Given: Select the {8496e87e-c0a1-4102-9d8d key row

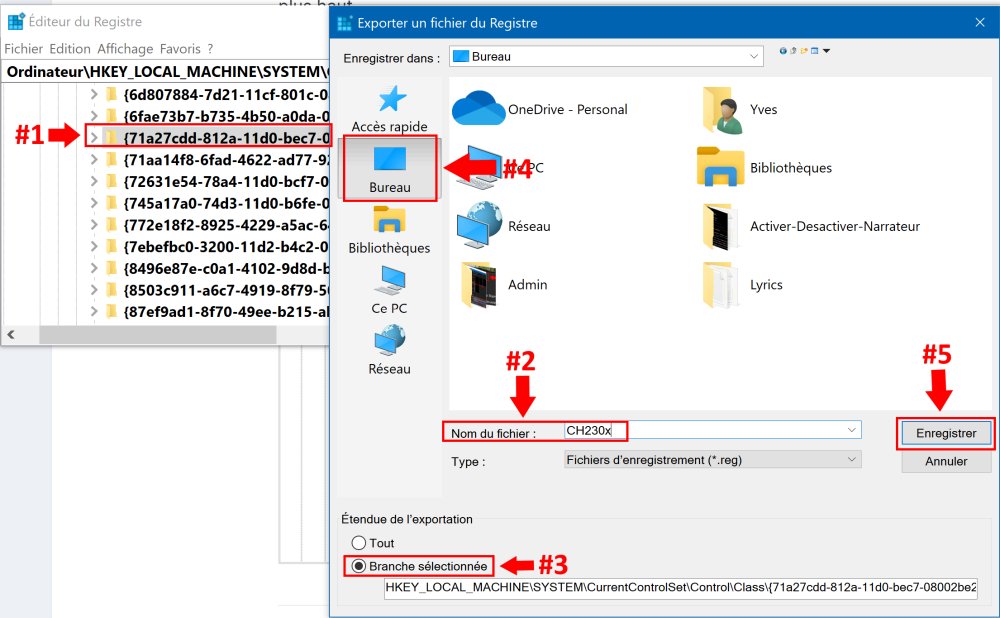Looking at the screenshot, I should coord(226,268).
